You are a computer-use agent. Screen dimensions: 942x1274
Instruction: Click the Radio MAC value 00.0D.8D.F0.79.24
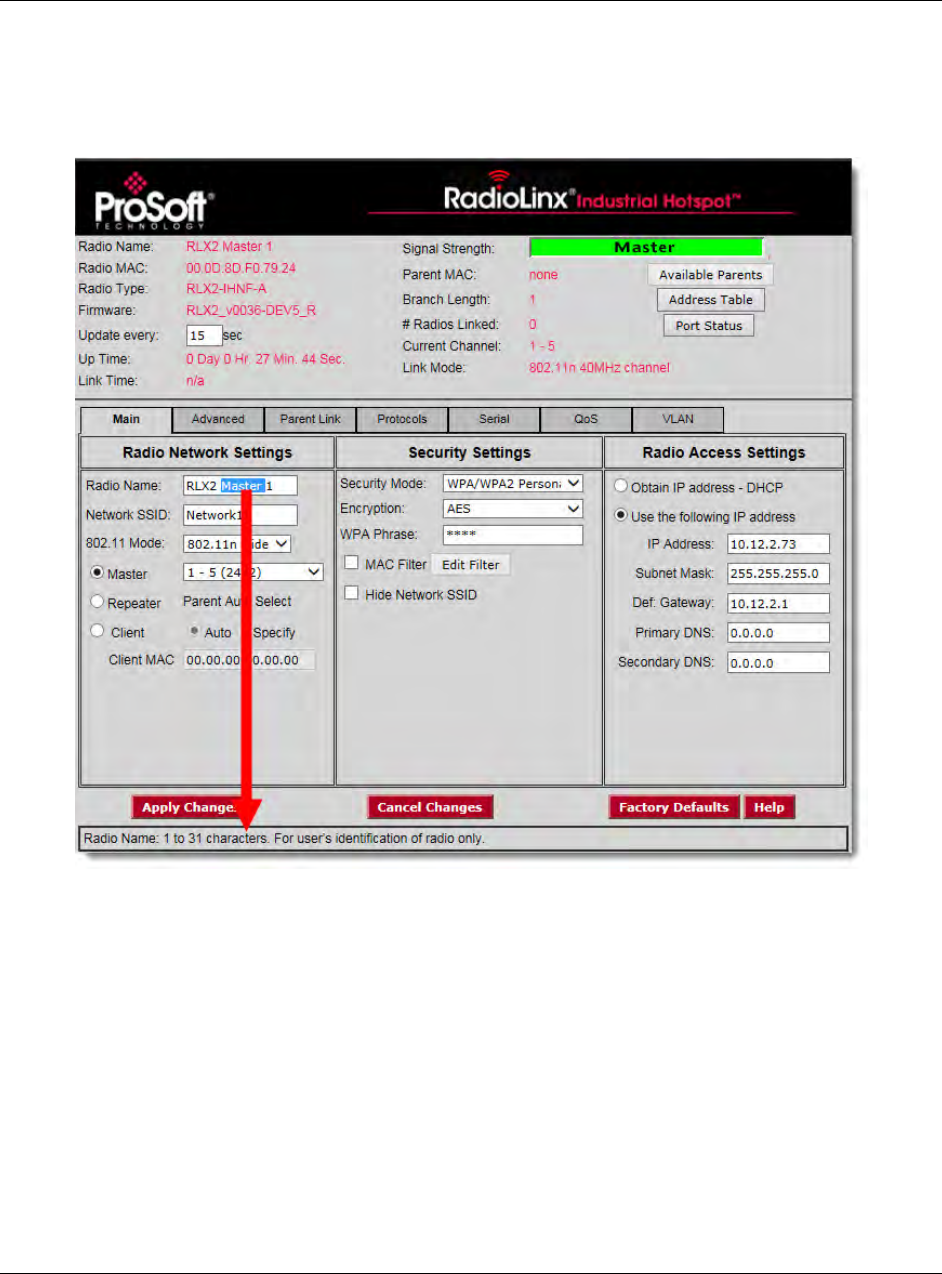(x=241, y=268)
